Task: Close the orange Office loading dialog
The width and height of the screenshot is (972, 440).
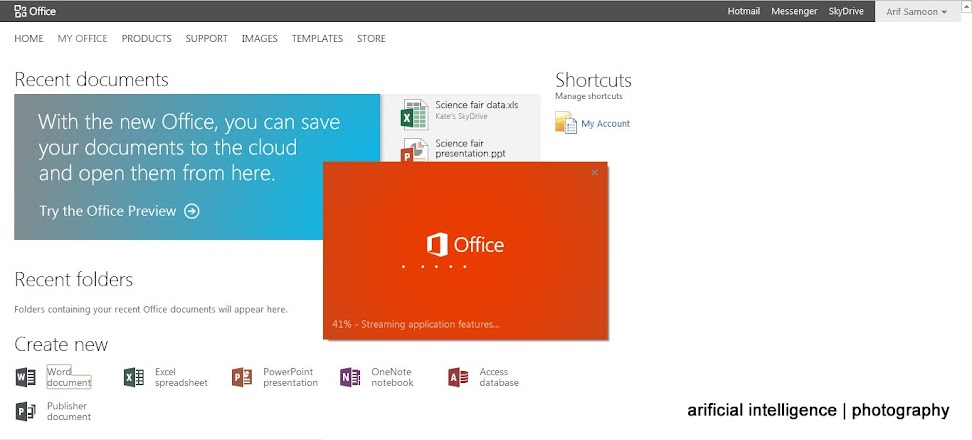Action: 594,172
